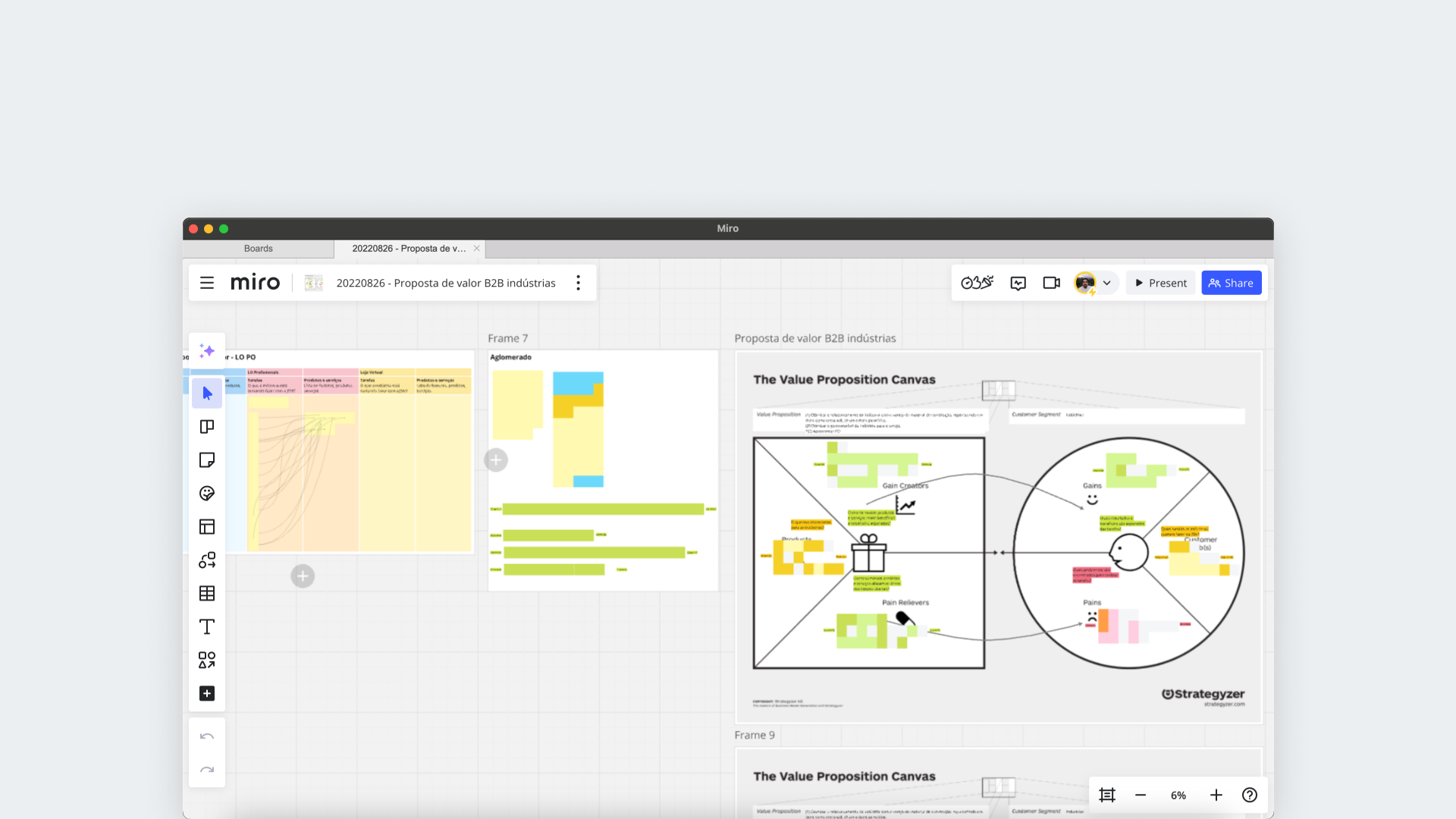1456x819 pixels.
Task: Open the Miro AI sparkle tool
Action: click(207, 351)
